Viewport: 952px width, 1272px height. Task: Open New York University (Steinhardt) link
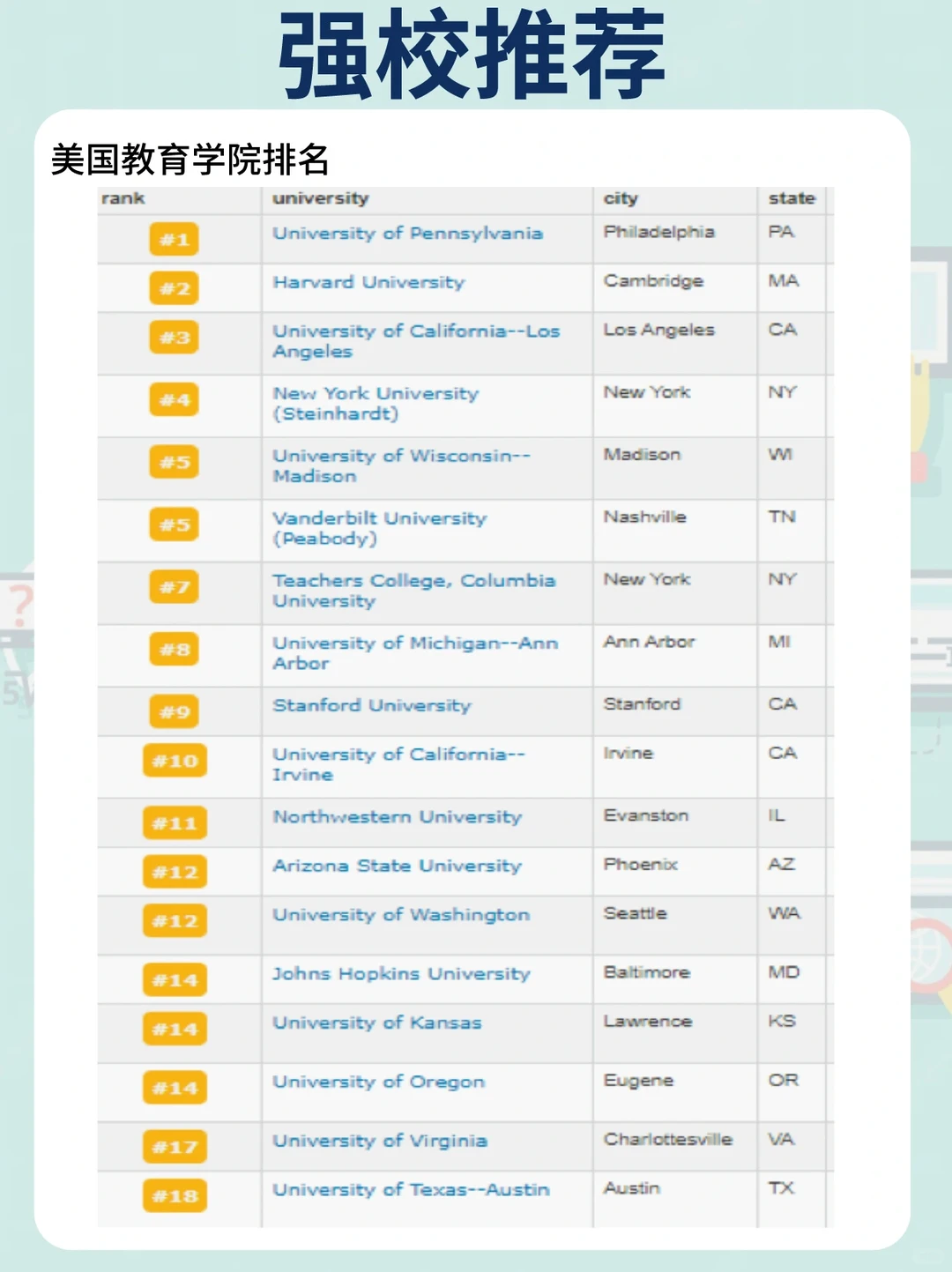click(376, 404)
